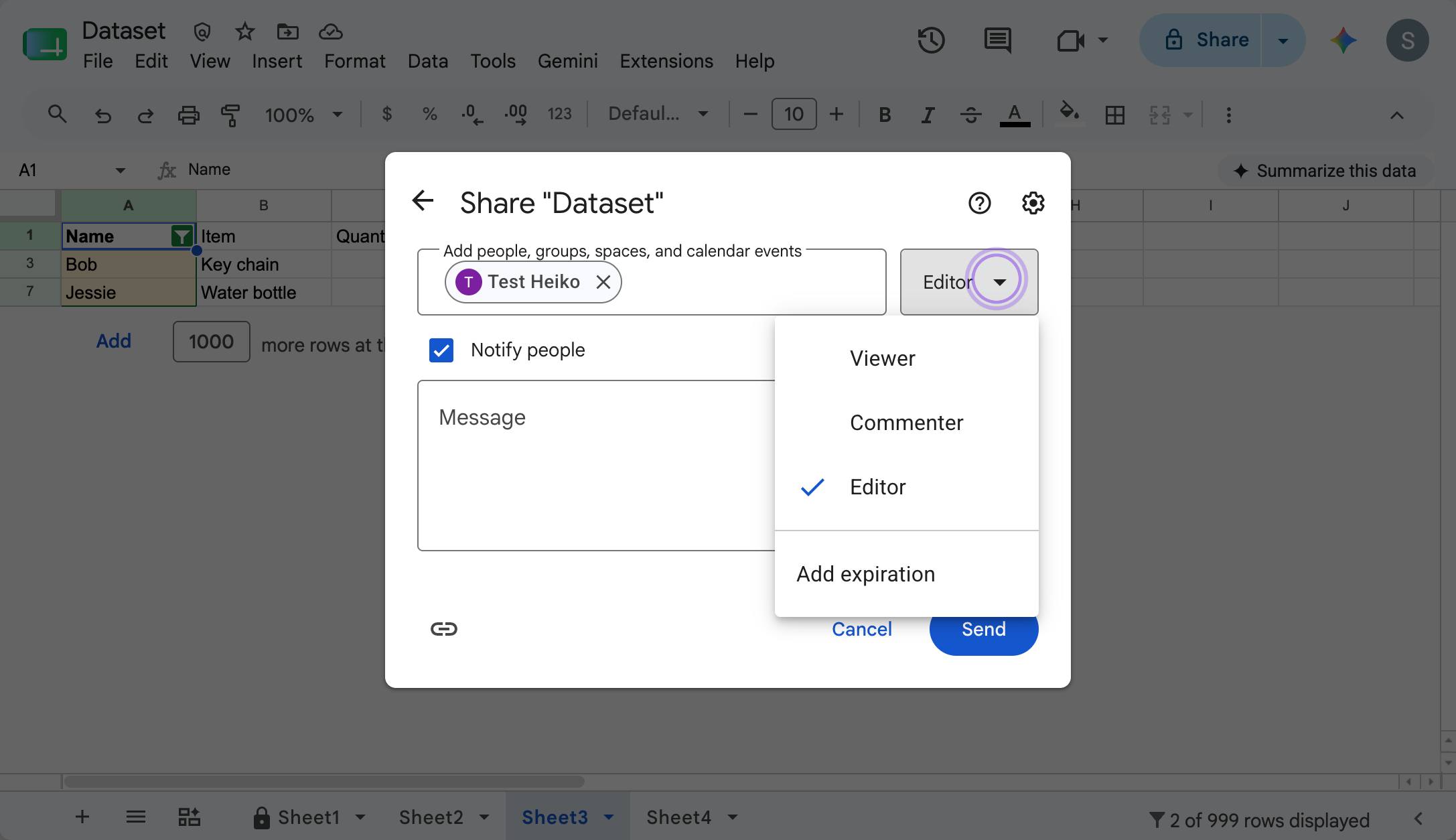Apply strikethrough formatting
The width and height of the screenshot is (1456, 840).
970,115
